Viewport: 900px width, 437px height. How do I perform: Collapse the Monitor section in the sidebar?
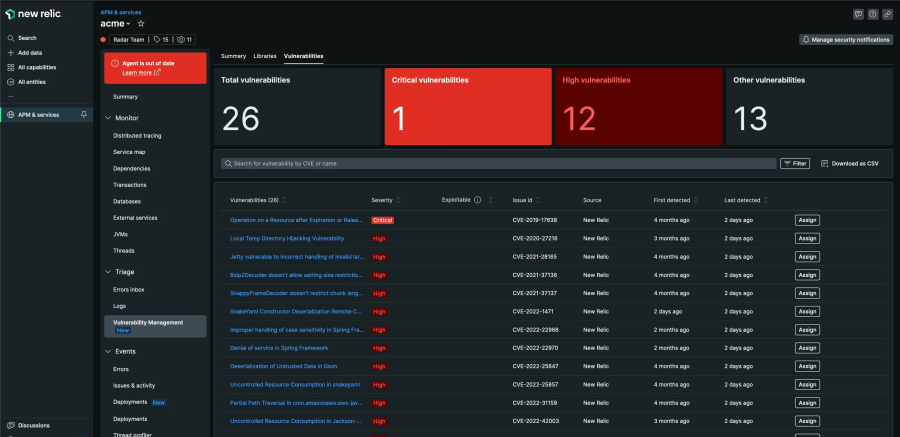[107, 118]
